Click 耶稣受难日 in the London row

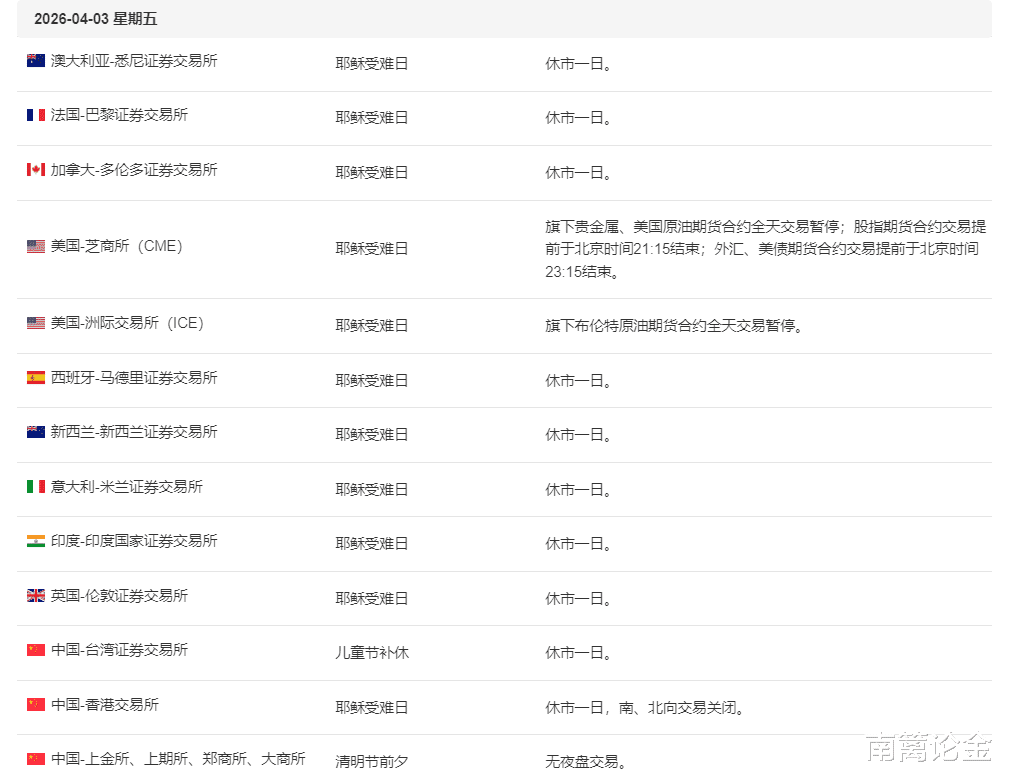coord(371,598)
